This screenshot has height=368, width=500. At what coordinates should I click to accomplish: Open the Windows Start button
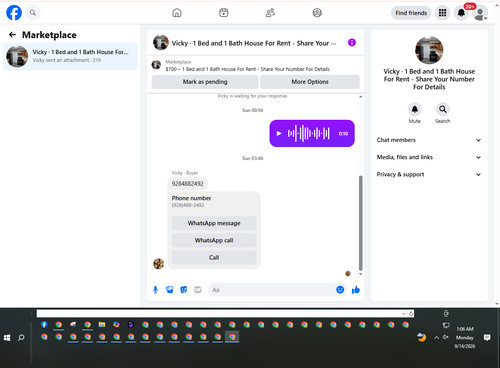tap(7, 338)
